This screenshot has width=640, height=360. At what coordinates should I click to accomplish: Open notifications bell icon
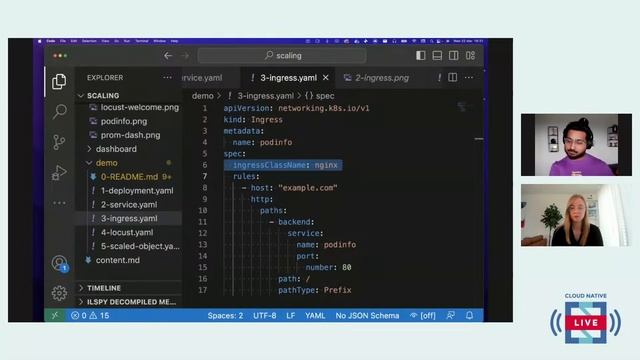pos(469,316)
